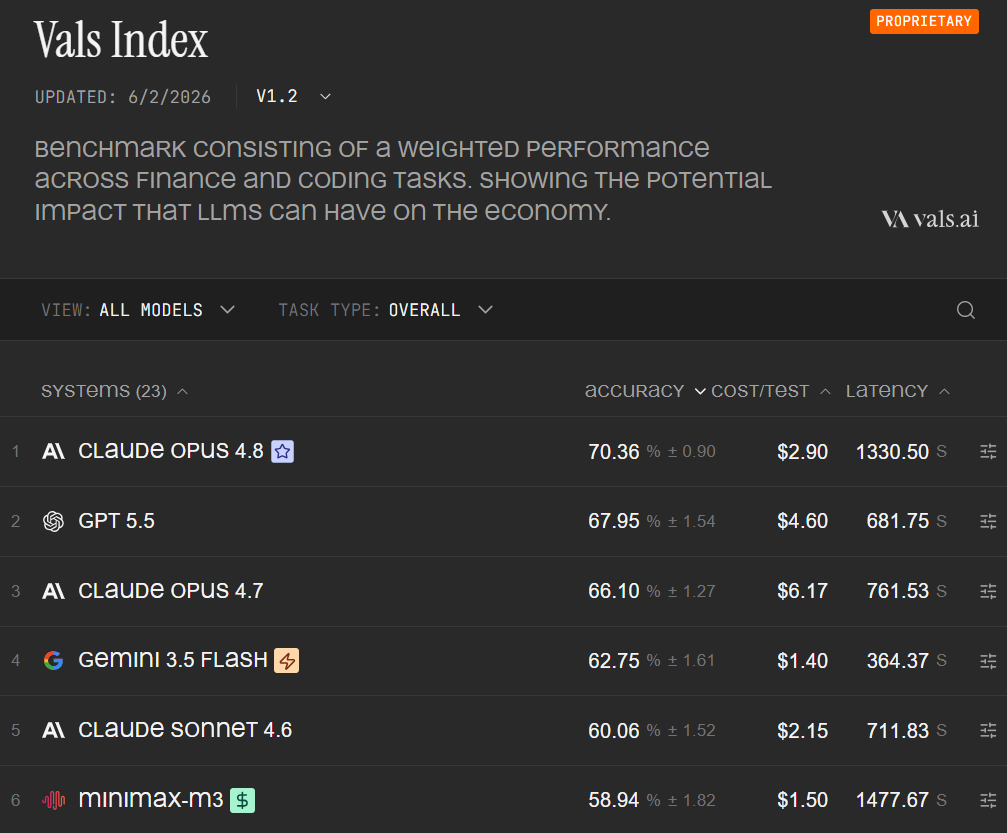Click the Proprietary badge
Image resolution: width=1007 pixels, height=833 pixels.
pyautogui.click(x=924, y=21)
